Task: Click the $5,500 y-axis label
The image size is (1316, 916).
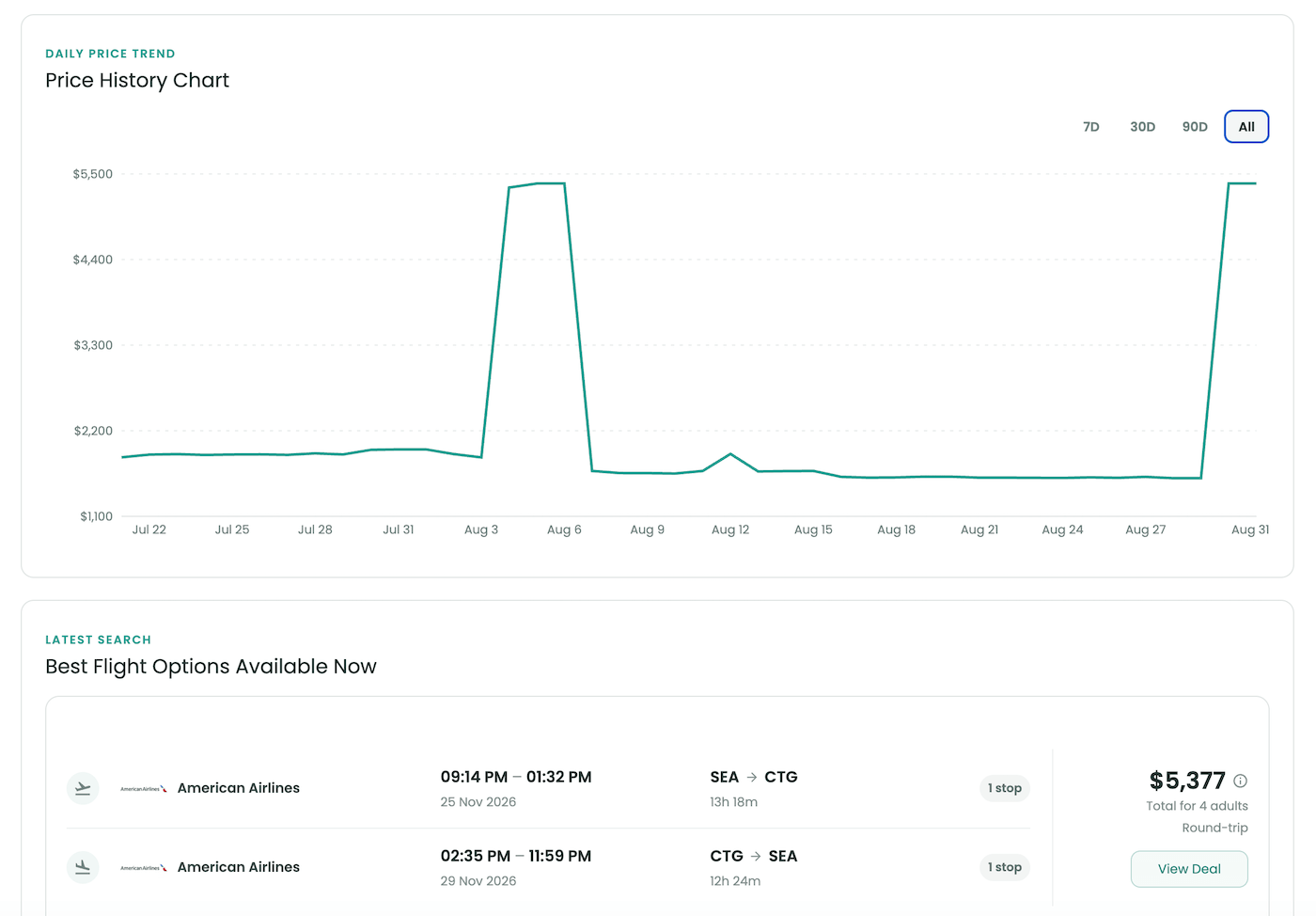Action: click(x=93, y=174)
